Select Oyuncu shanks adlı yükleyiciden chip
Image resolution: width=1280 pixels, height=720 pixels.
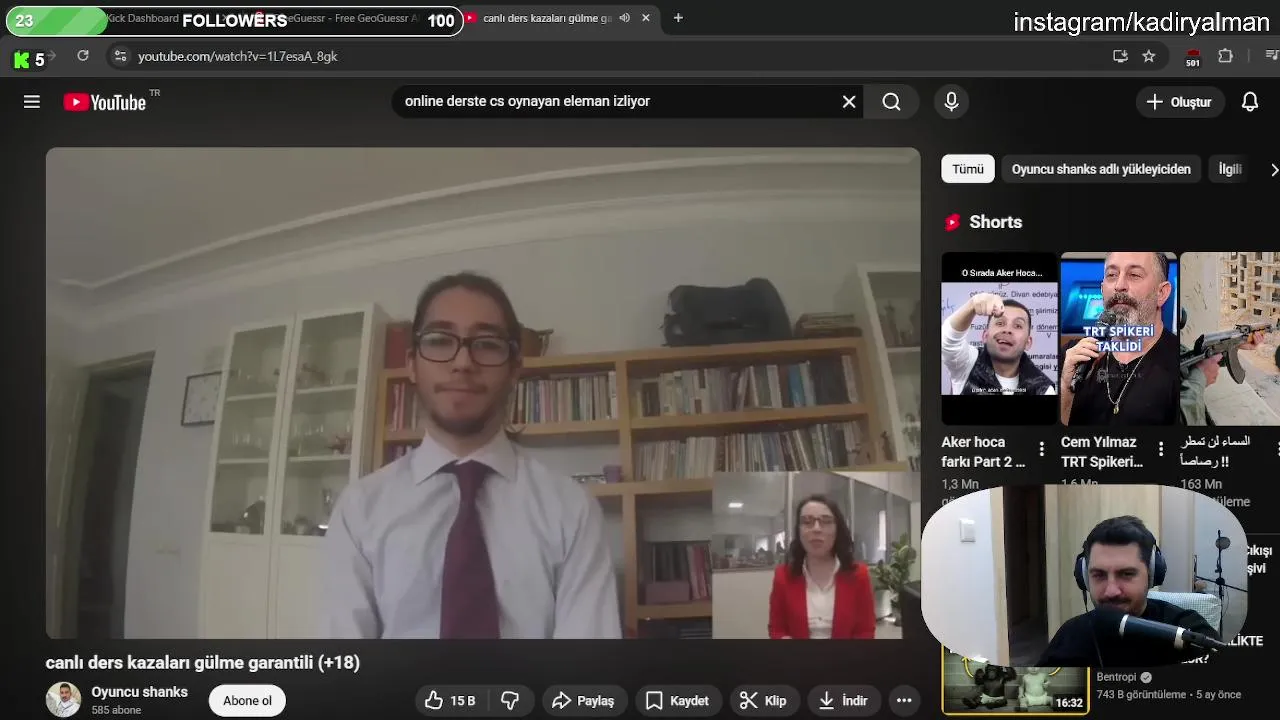click(1101, 169)
